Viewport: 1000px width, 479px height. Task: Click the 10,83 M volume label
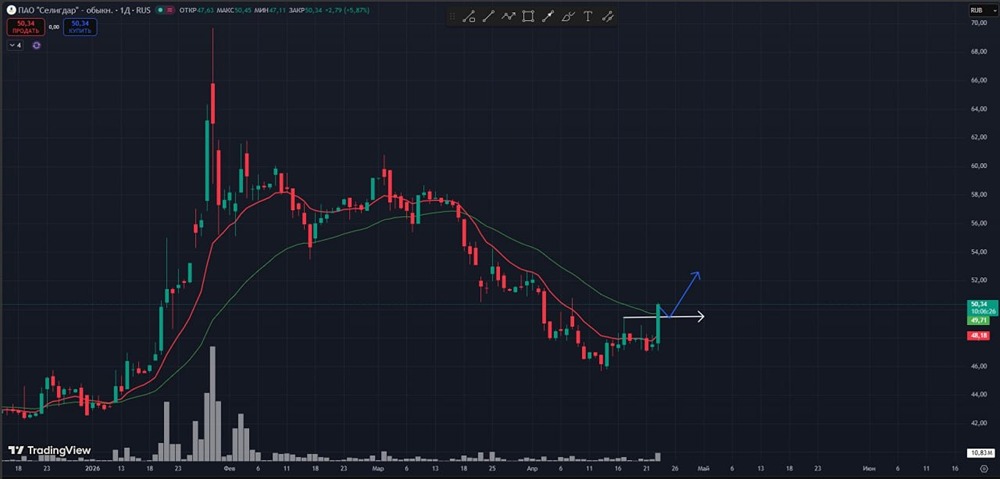(981, 453)
